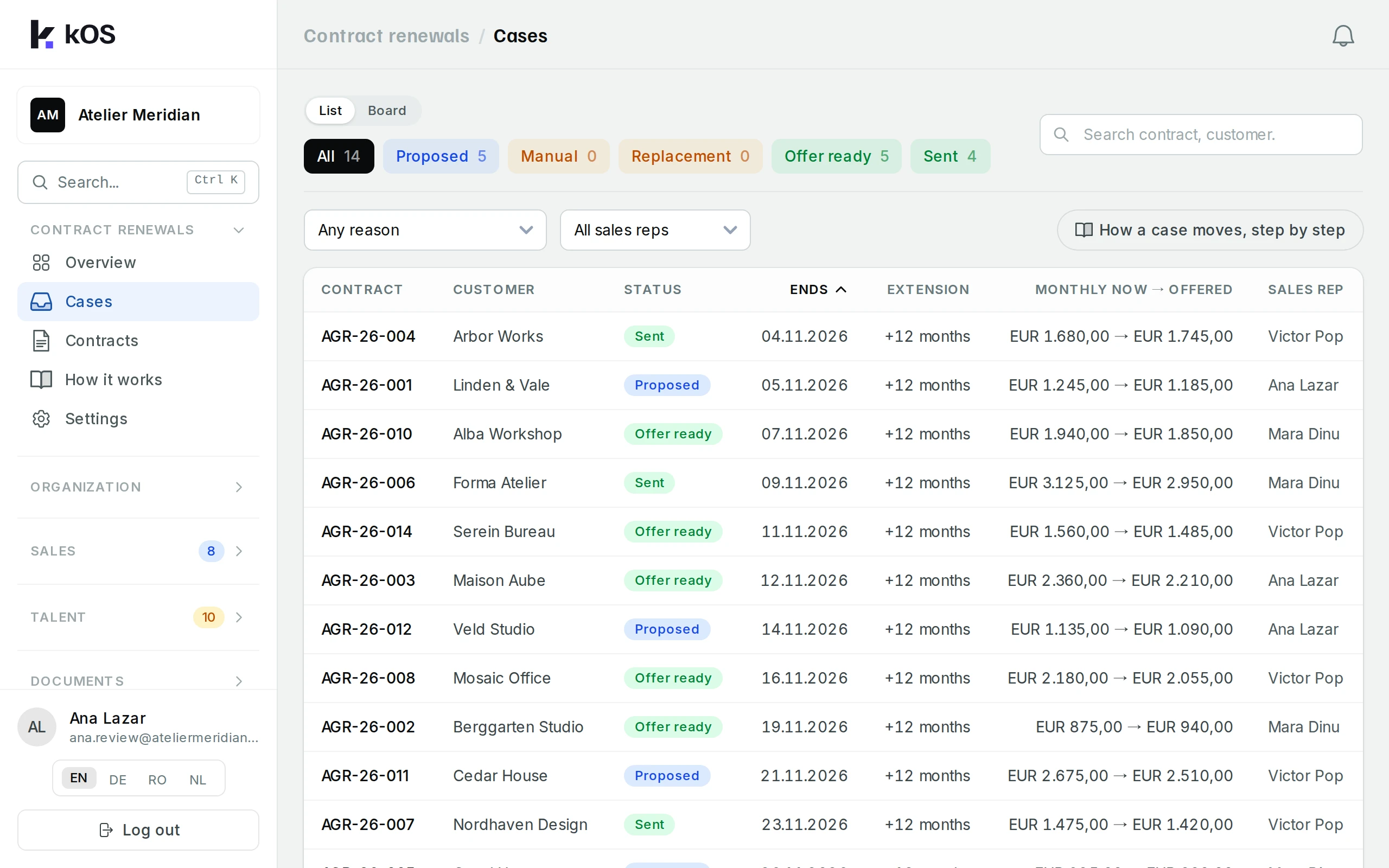Switch language to DE
This screenshot has width=1389, height=868.
coord(118,779)
